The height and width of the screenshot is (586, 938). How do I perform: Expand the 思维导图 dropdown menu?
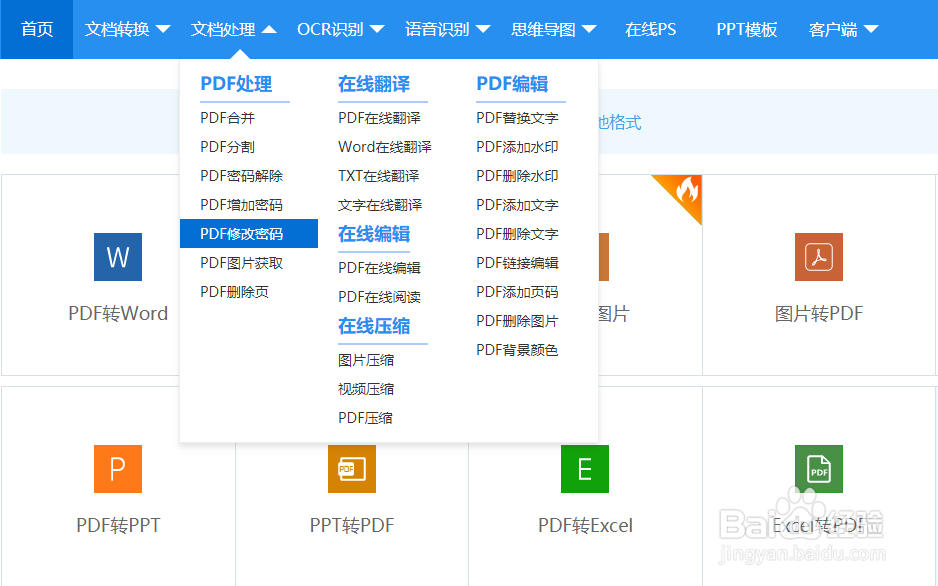[553, 29]
